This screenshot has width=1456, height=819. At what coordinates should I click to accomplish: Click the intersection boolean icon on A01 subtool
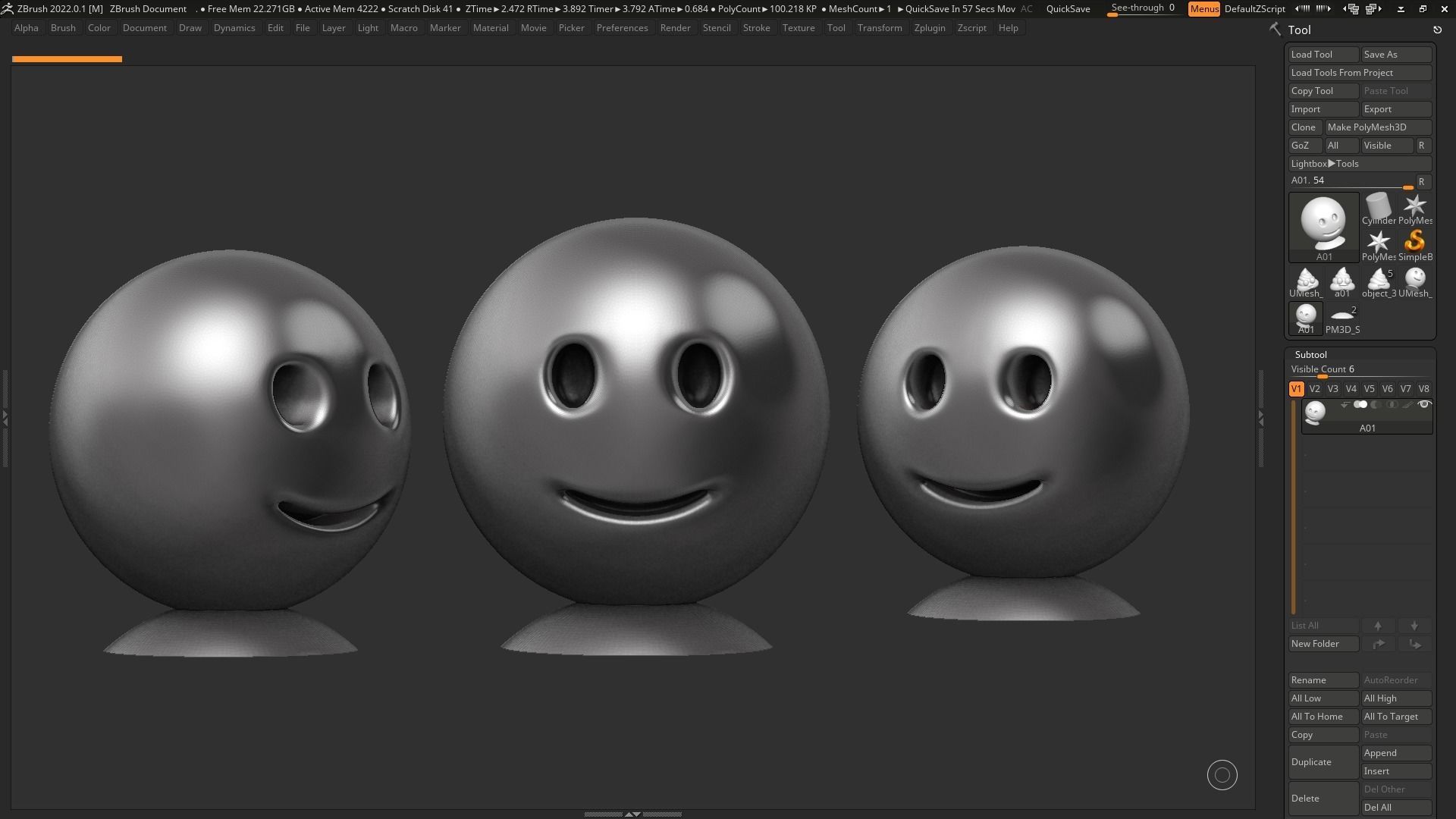click(1392, 405)
